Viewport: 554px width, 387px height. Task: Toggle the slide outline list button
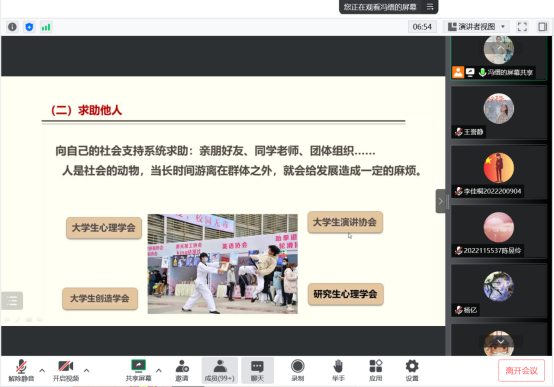coord(12,301)
